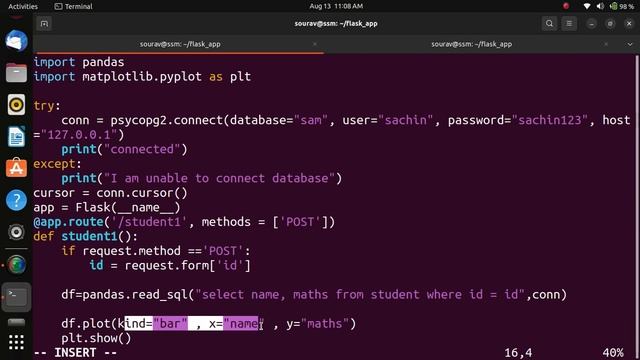The width and height of the screenshot is (640, 360).
Task: Click the "127.0.0.1" host string
Action: coord(79,135)
